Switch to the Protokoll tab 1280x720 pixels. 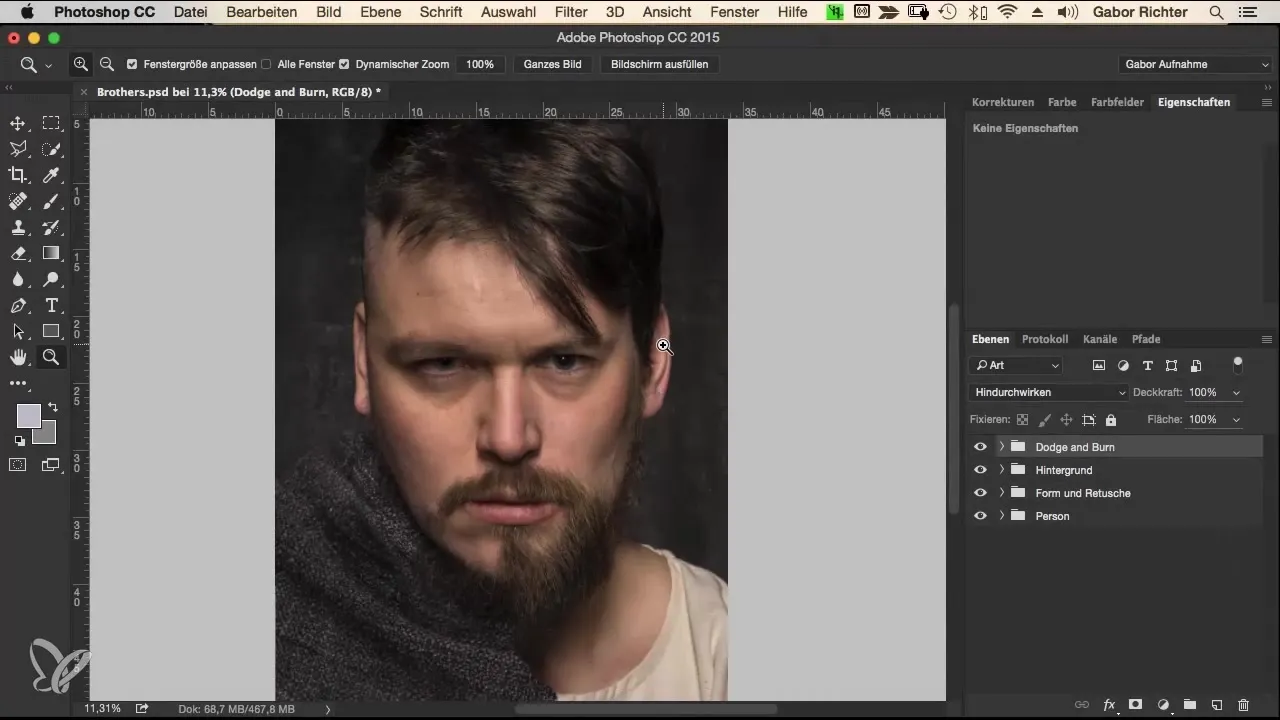(x=1045, y=339)
